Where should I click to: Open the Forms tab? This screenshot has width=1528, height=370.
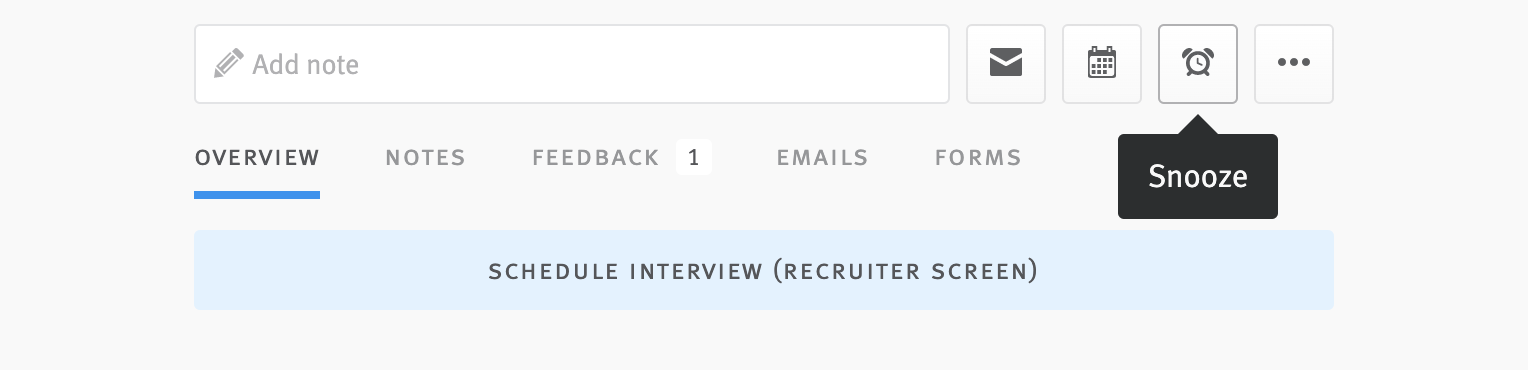tap(978, 158)
